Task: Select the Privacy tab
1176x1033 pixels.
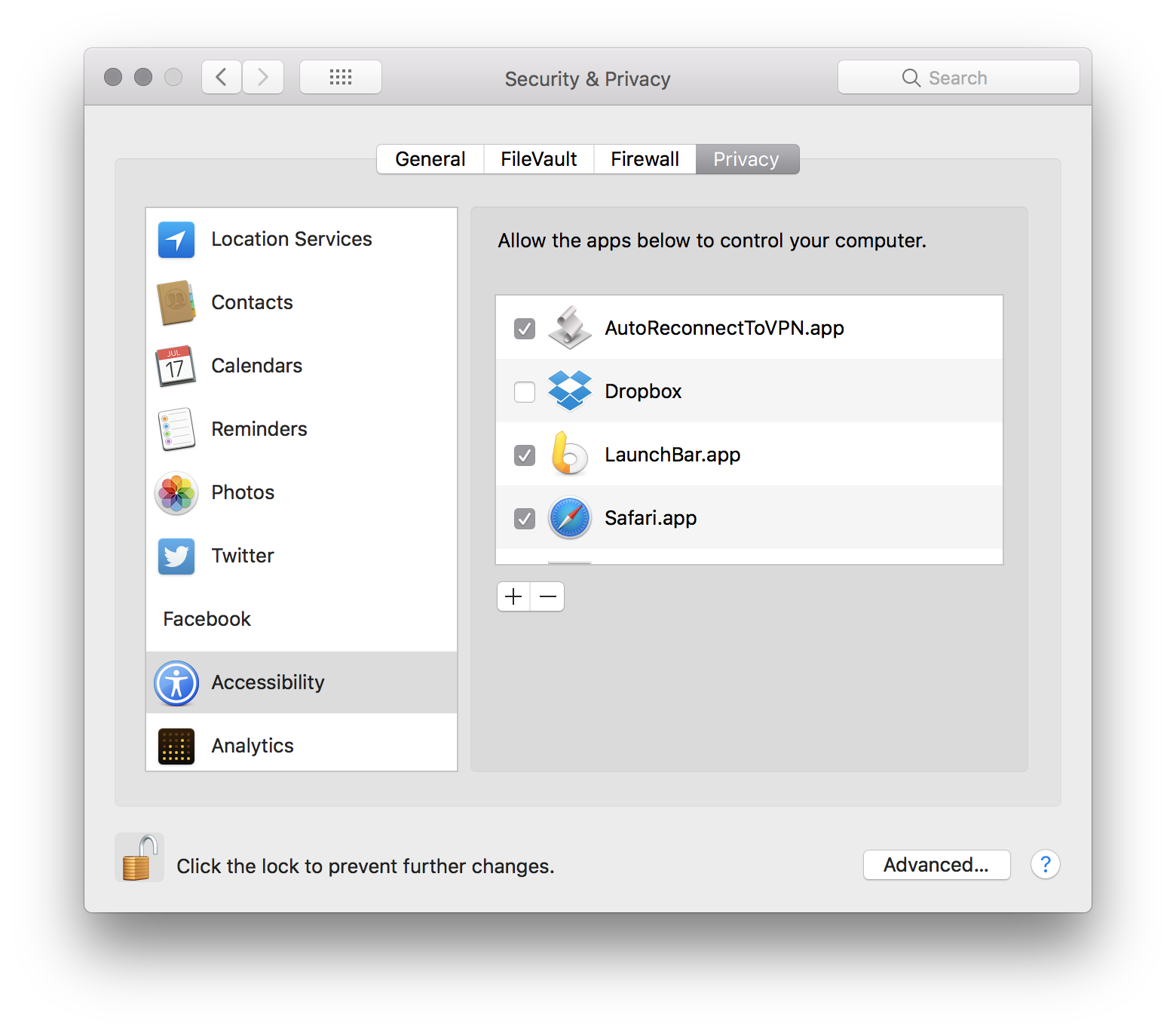Action: click(747, 159)
